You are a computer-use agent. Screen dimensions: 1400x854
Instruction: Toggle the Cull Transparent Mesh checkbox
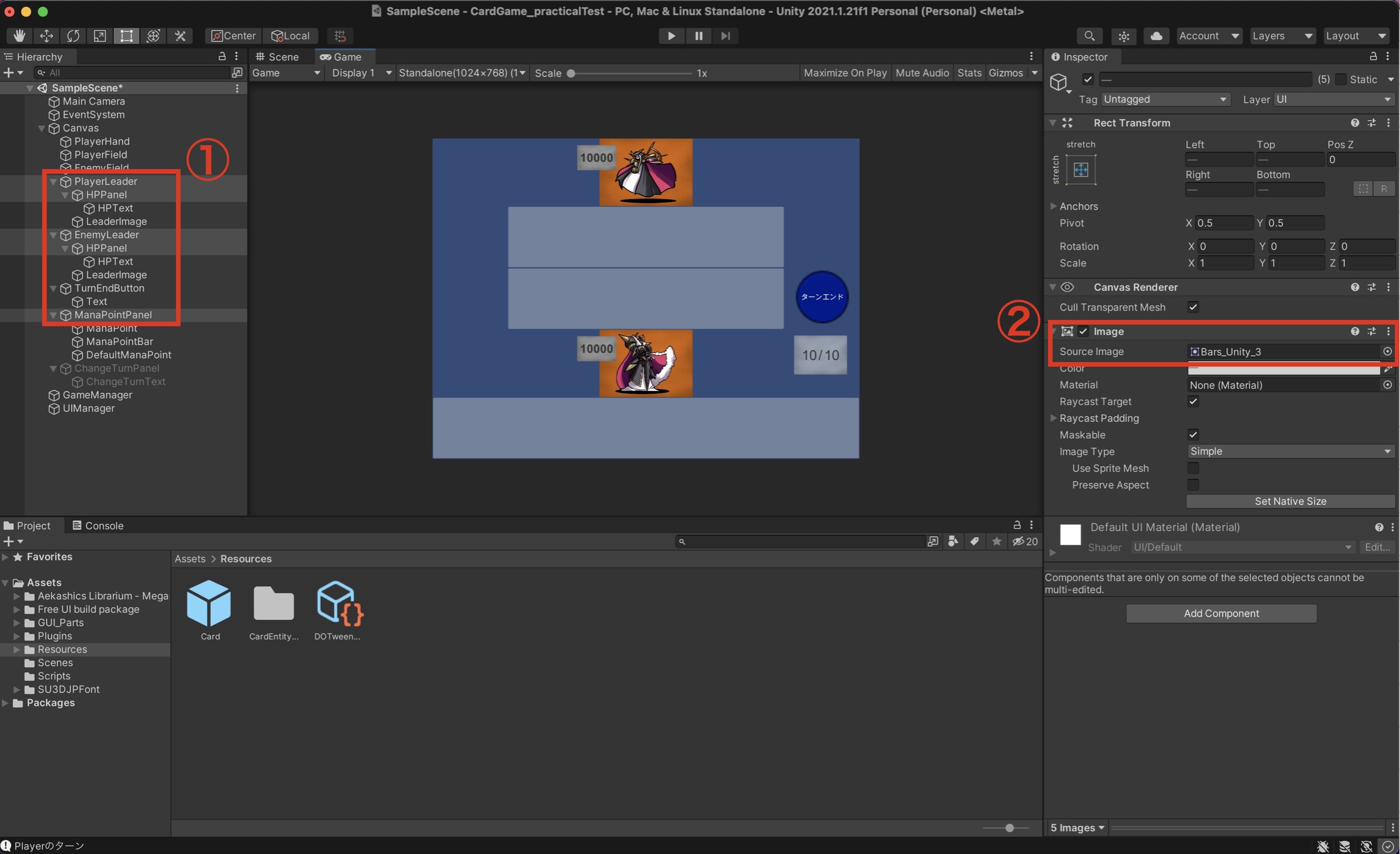1193,307
